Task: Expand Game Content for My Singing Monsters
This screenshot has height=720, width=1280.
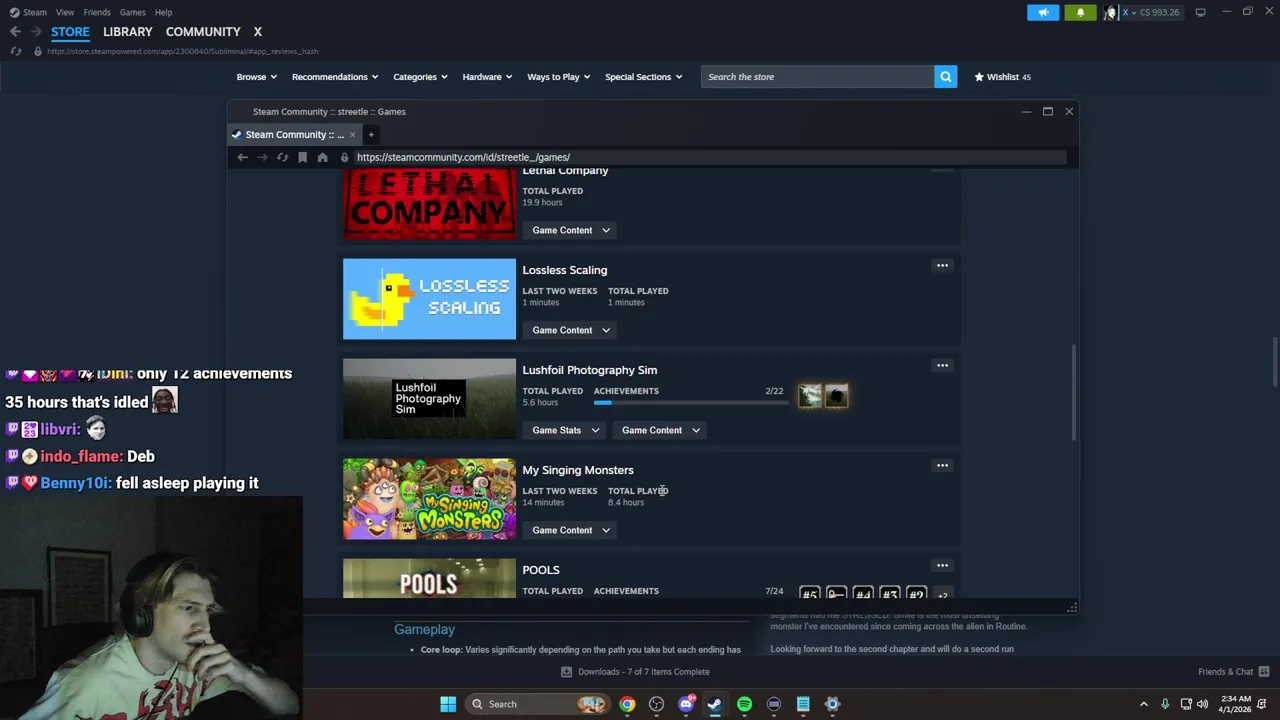Action: click(570, 530)
